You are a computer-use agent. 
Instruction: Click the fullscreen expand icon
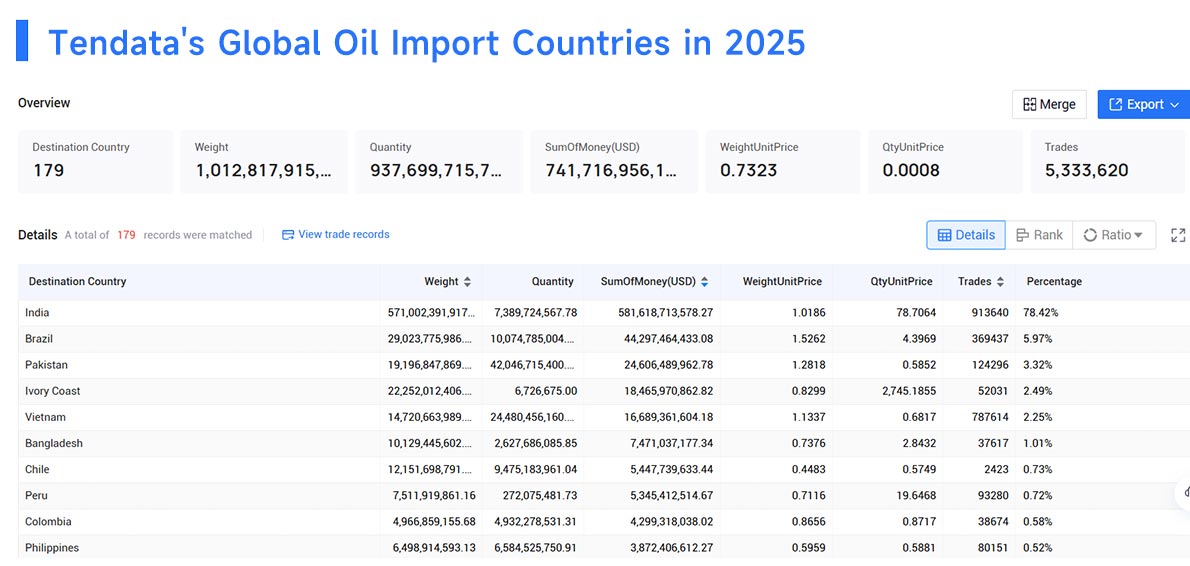[1178, 235]
